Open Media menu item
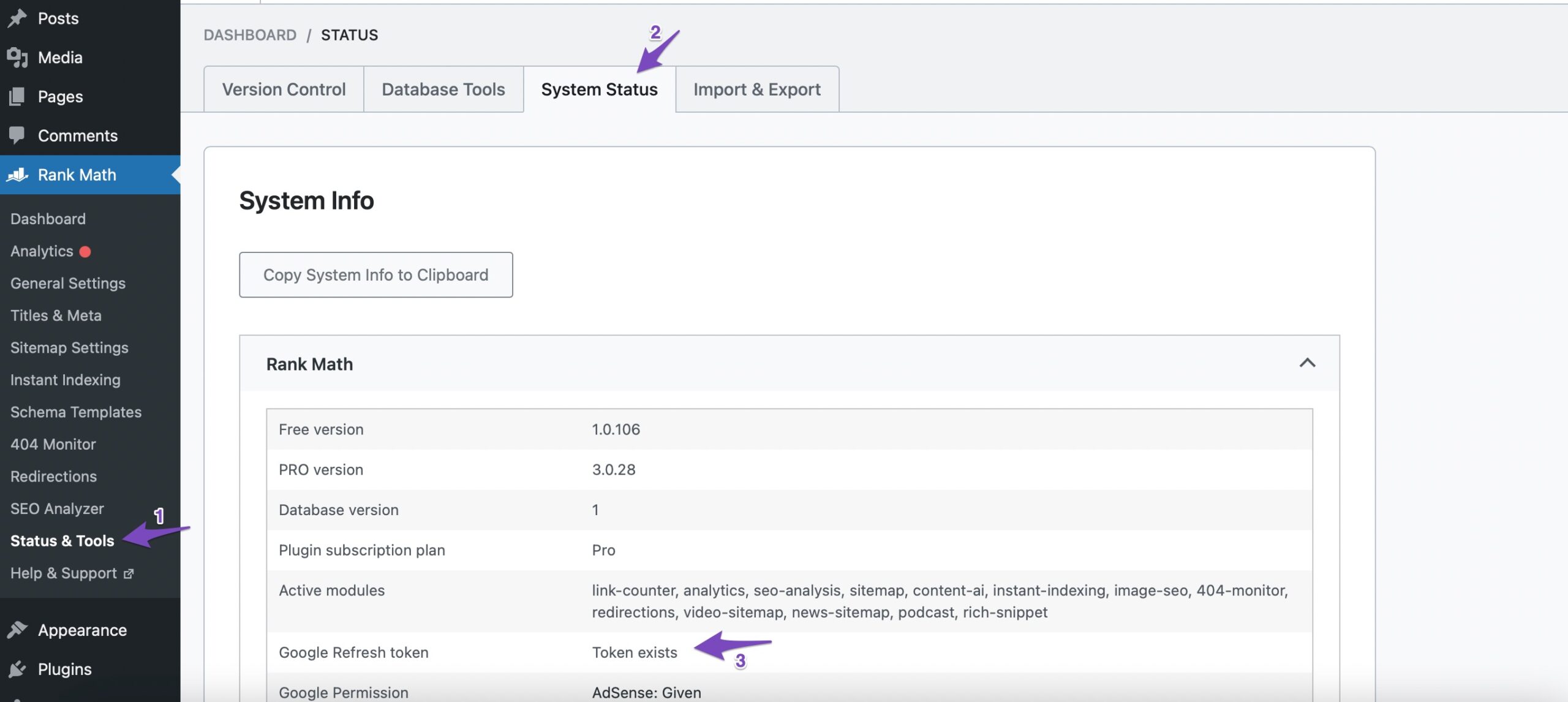This screenshot has height=702, width=1568. [x=90, y=58]
